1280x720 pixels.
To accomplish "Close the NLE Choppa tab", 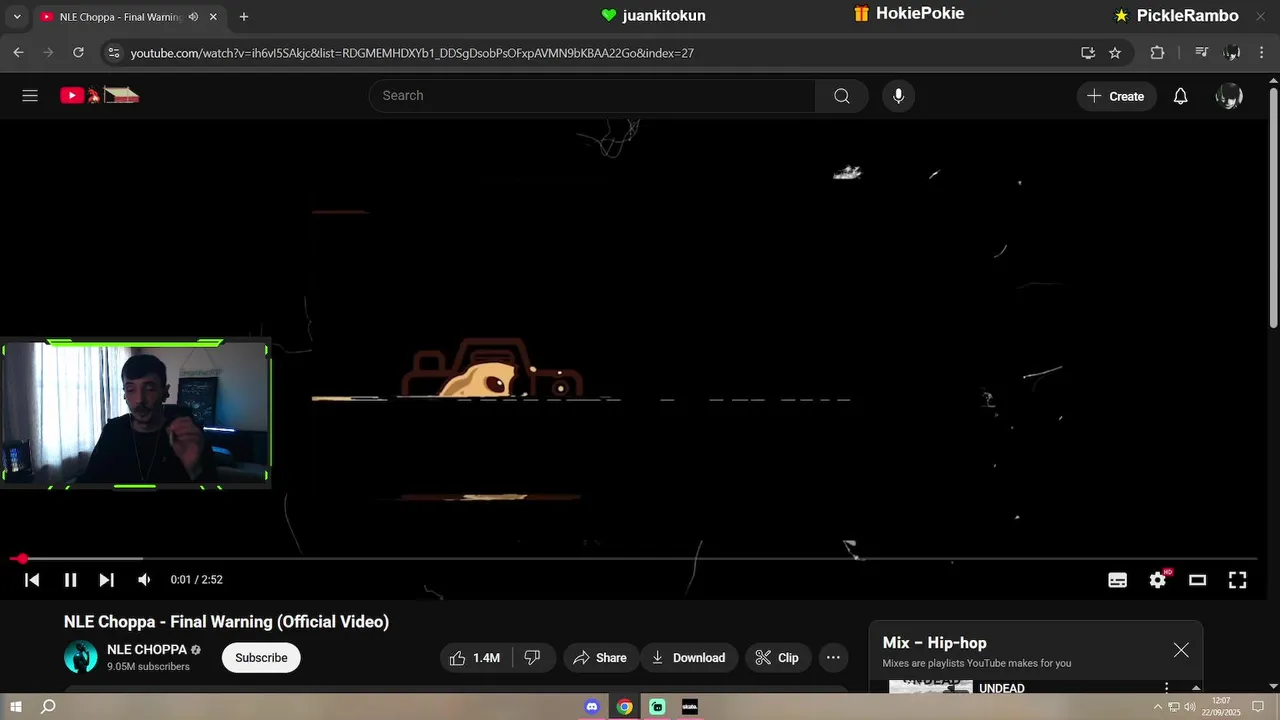I will click(213, 17).
